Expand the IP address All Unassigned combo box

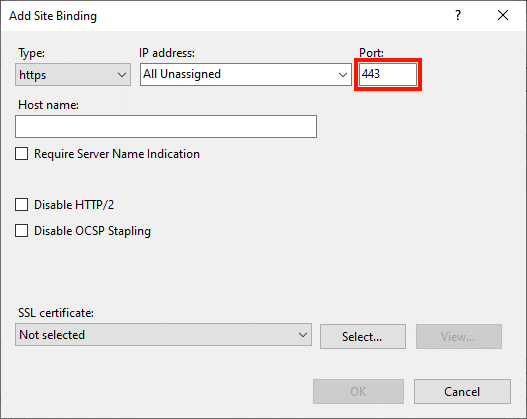pyautogui.click(x=246, y=74)
